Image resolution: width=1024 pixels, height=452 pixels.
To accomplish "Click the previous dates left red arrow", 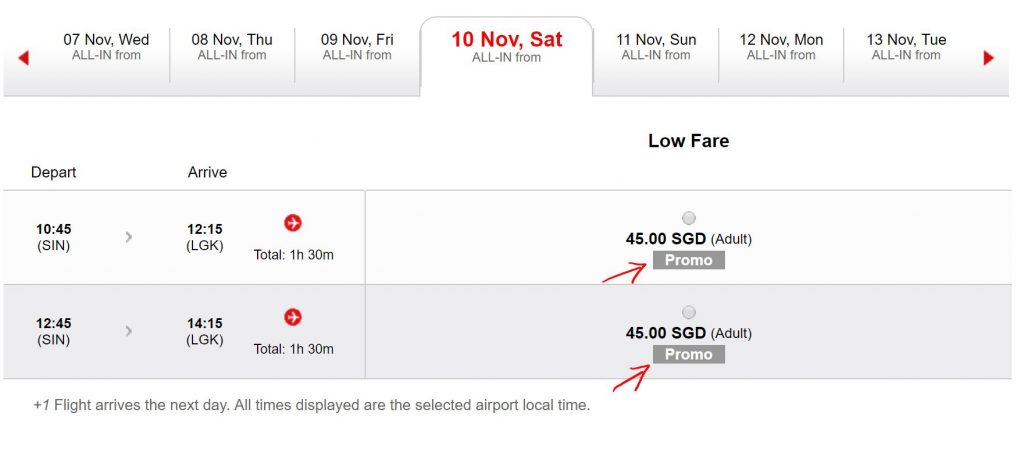I will (x=24, y=58).
